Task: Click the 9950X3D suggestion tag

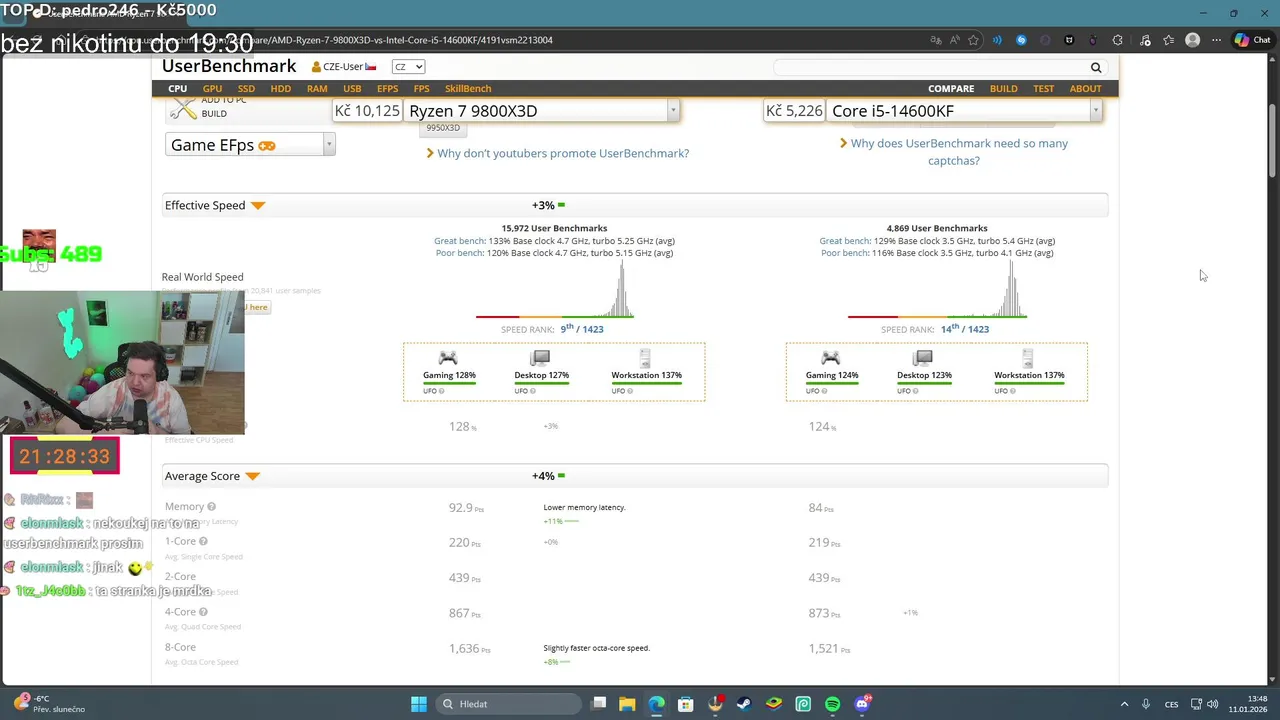Action: (443, 128)
